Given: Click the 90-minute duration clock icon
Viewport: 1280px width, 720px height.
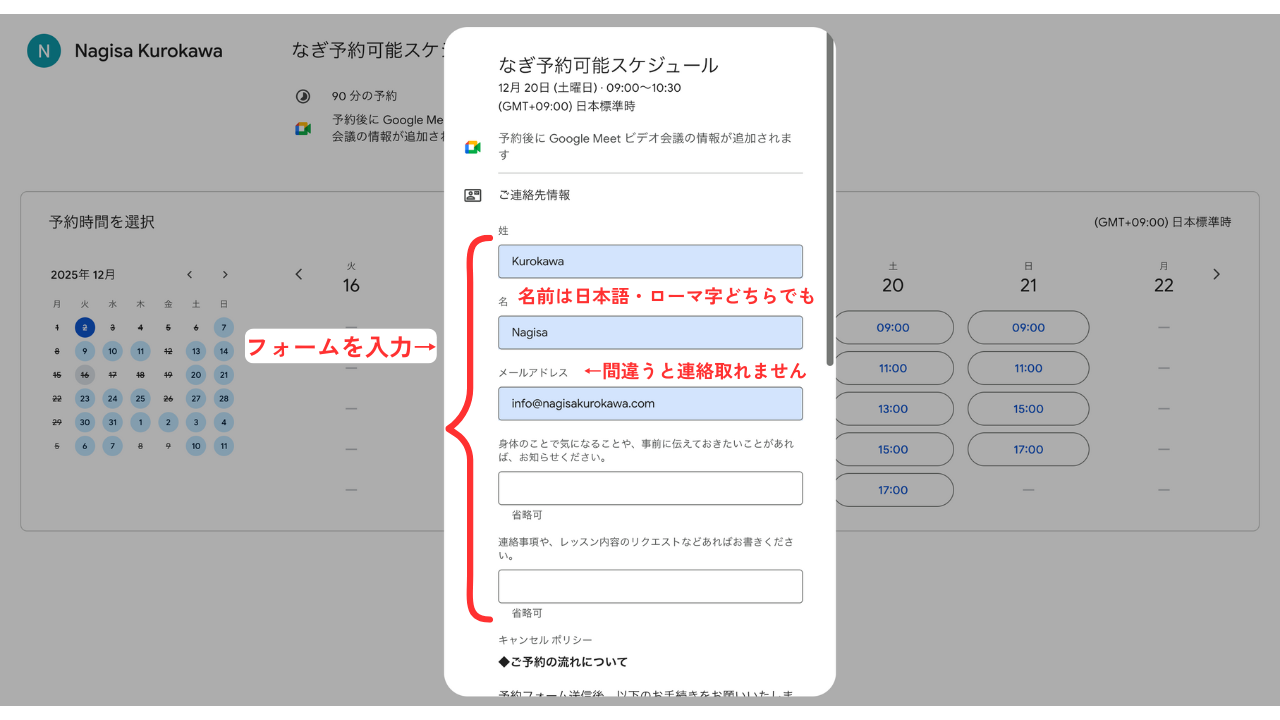Looking at the screenshot, I should coord(303,96).
